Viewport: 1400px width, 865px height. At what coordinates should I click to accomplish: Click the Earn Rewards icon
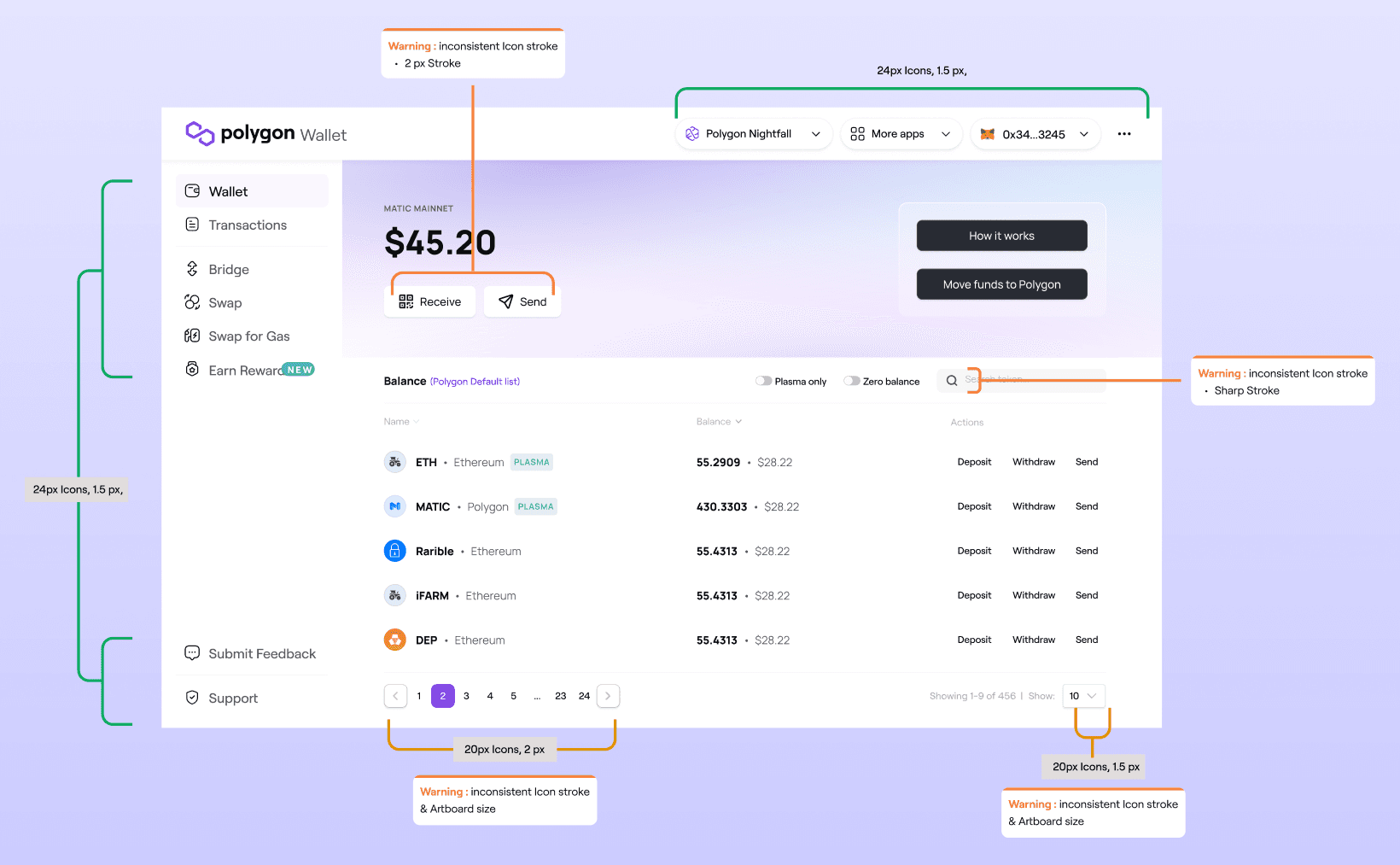pyautogui.click(x=192, y=369)
